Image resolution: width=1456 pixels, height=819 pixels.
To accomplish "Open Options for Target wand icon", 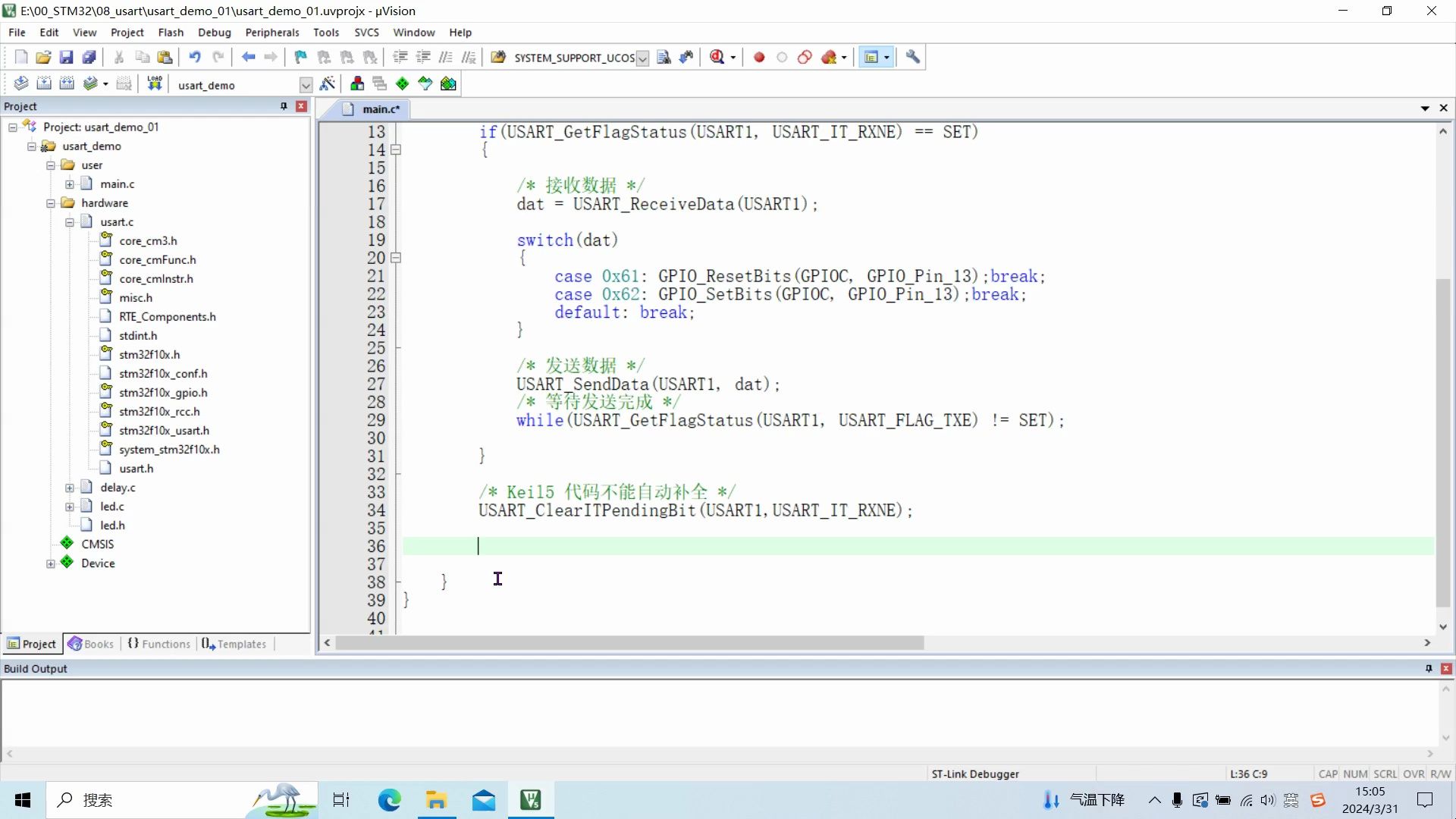I will [328, 83].
